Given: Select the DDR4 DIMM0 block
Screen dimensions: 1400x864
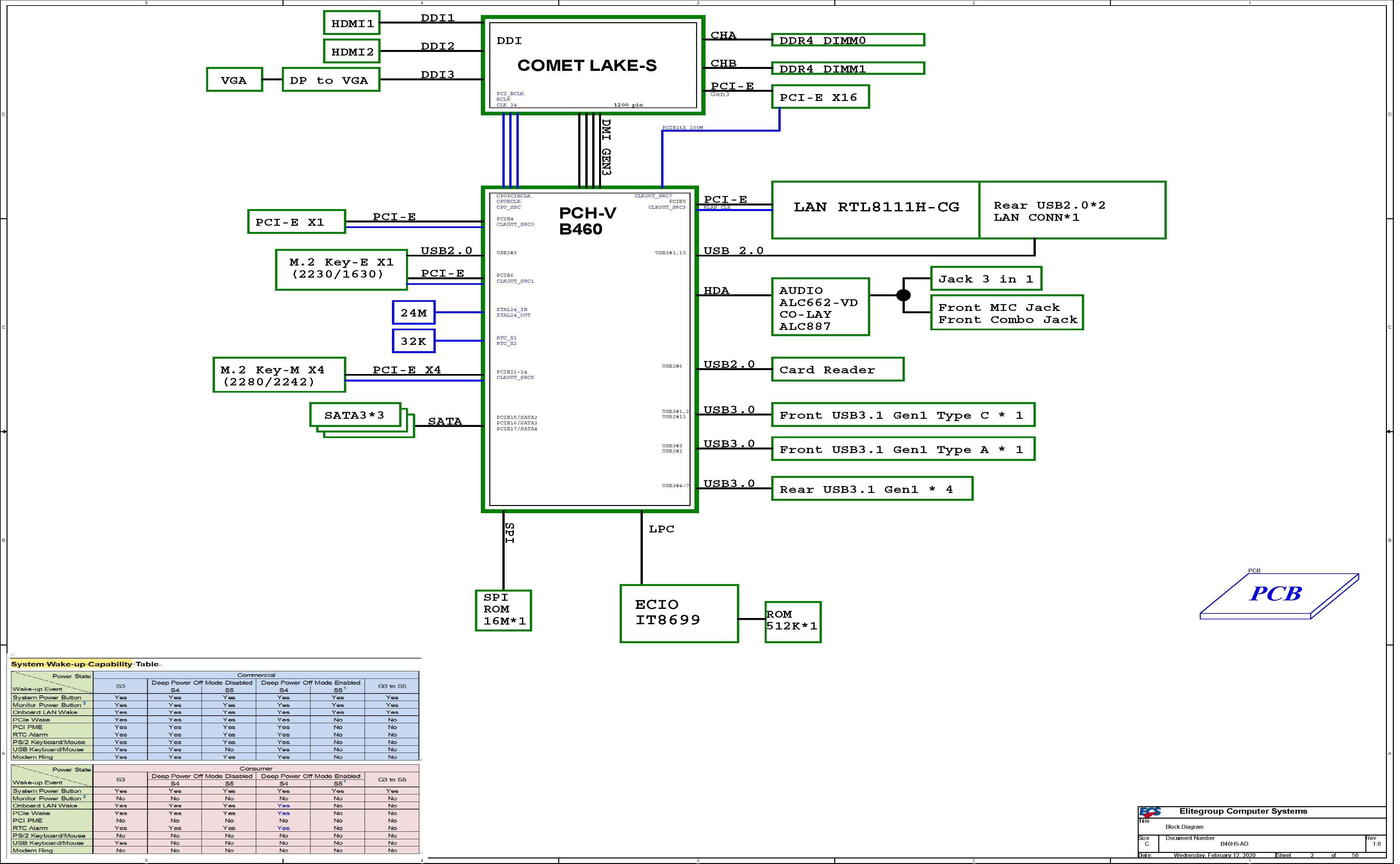Looking at the screenshot, I should (848, 40).
